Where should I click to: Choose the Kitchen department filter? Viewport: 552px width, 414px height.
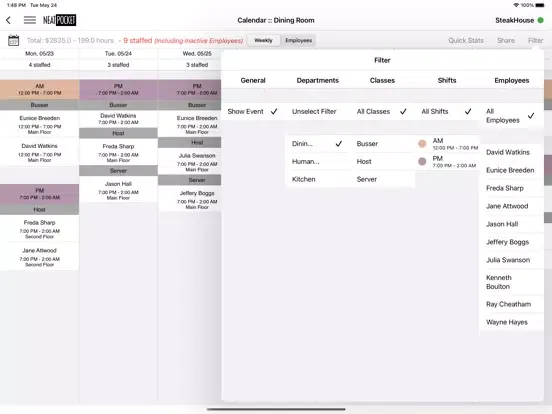coord(318,179)
